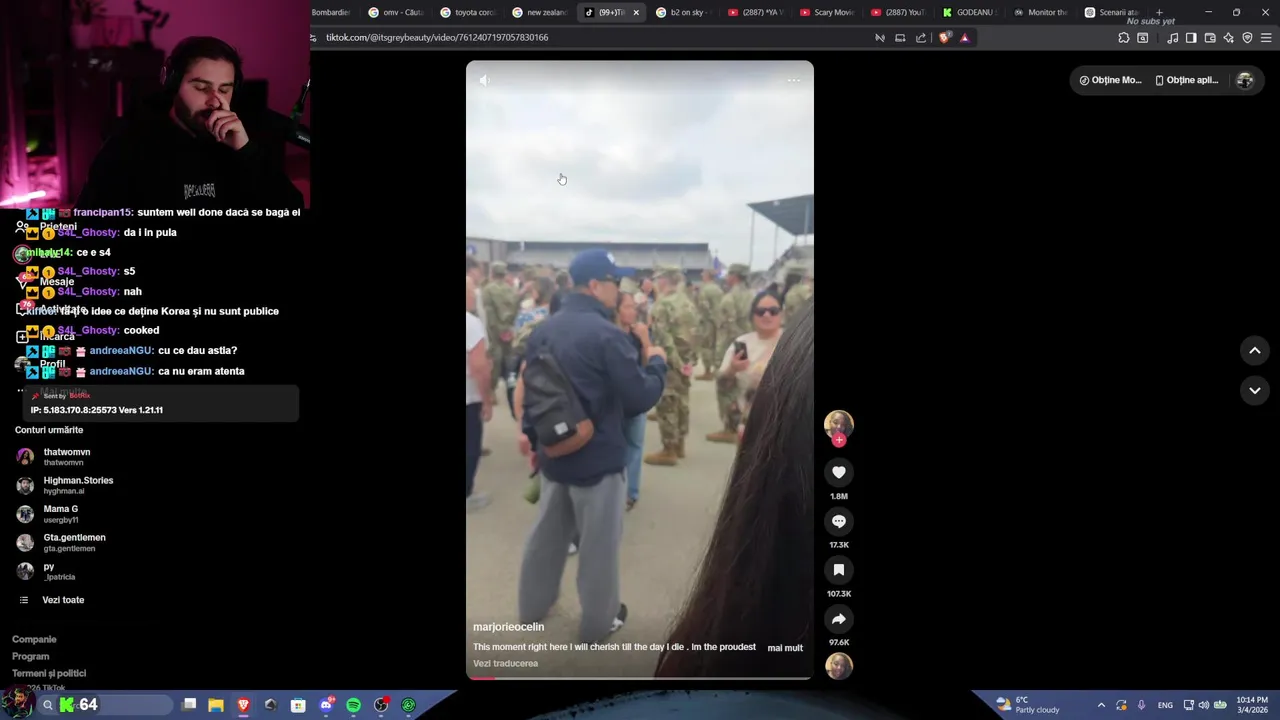Screen dimensions: 1280x720
Task: Open the browser extensions puzzle icon
Action: point(1124,38)
